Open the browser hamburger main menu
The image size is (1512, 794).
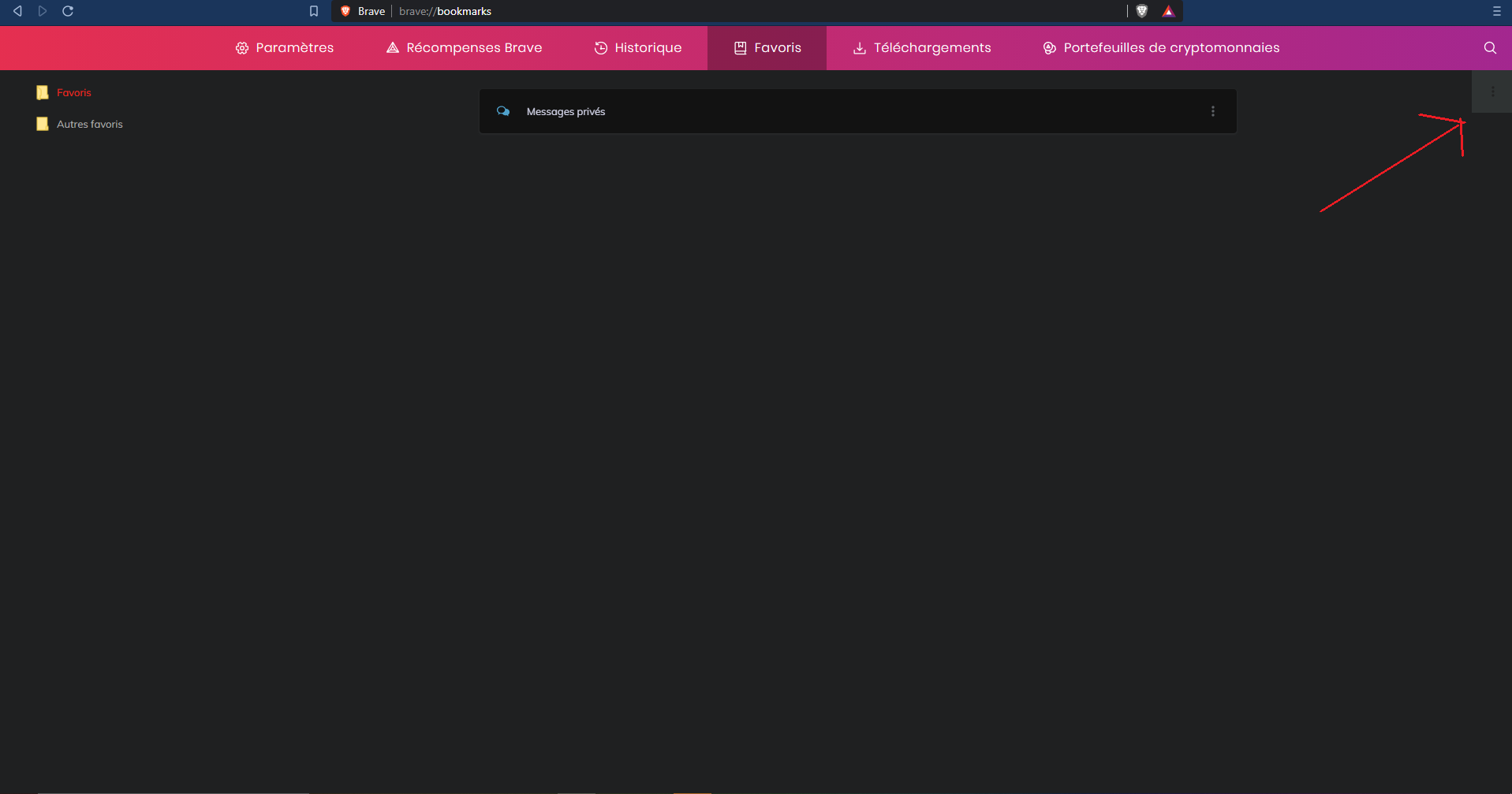point(1496,11)
